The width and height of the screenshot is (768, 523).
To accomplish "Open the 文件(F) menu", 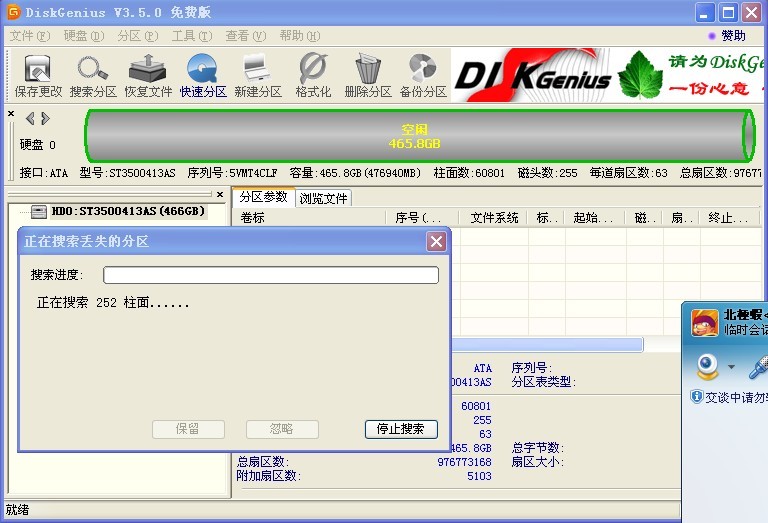I will coord(29,36).
